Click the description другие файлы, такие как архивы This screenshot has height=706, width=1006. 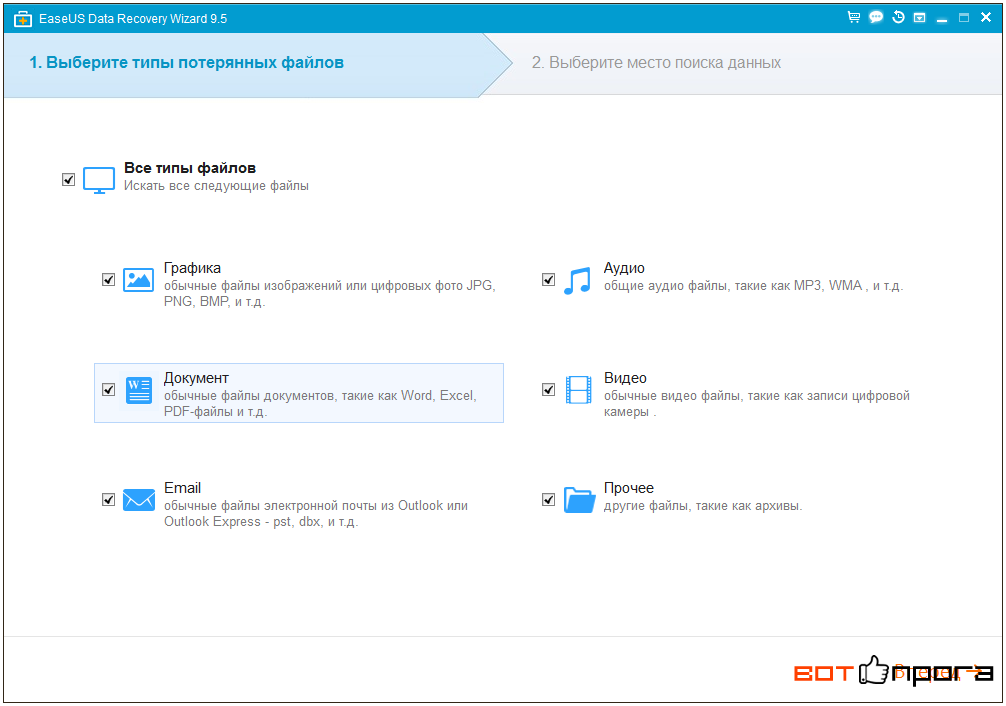click(x=703, y=506)
